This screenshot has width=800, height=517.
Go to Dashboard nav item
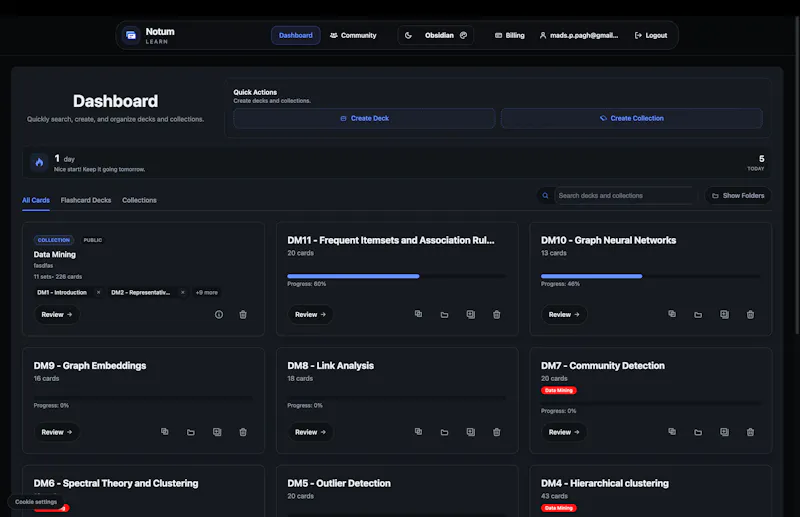tap(295, 35)
